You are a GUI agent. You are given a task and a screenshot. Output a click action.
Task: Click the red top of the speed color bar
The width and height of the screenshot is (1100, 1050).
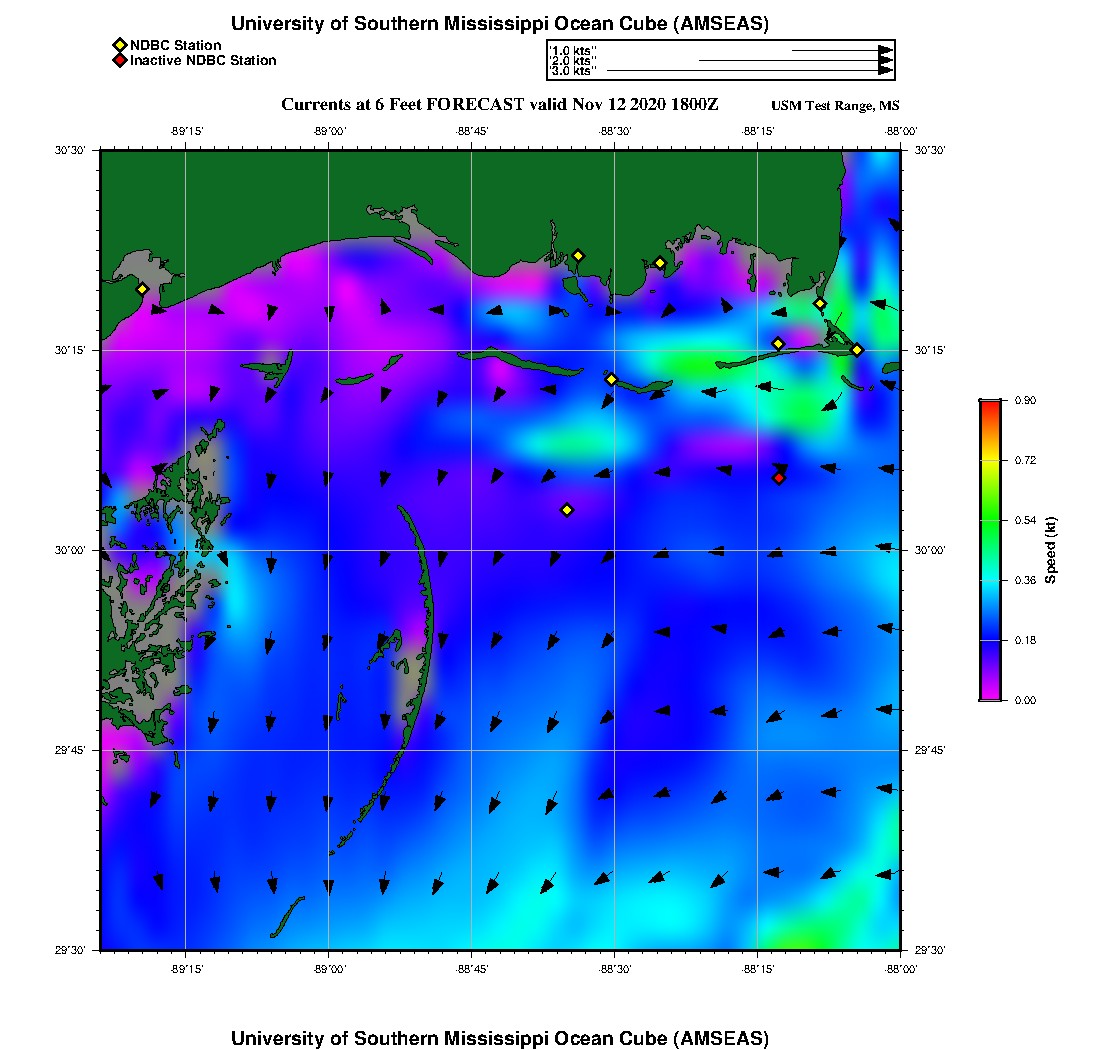point(989,405)
